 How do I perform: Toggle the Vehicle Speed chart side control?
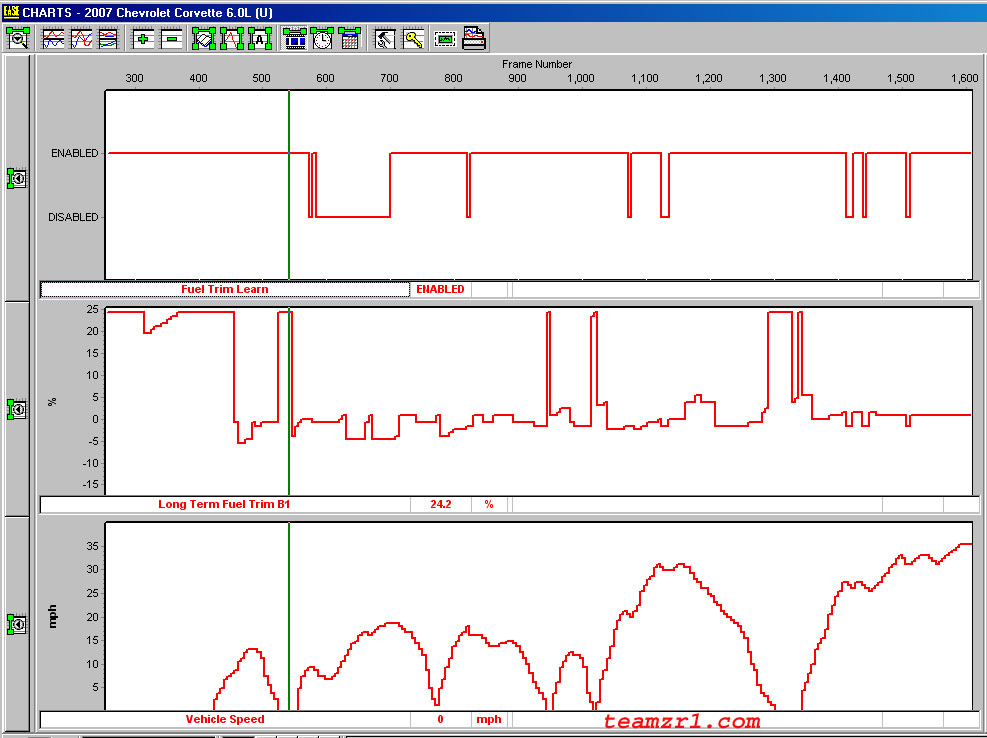pyautogui.click(x=17, y=625)
